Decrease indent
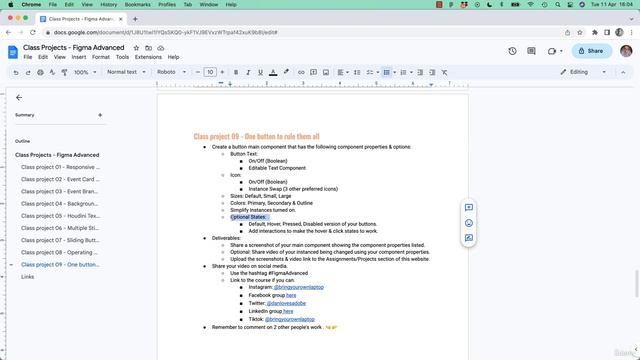Viewport: 640px width, 360px height. click(x=420, y=72)
